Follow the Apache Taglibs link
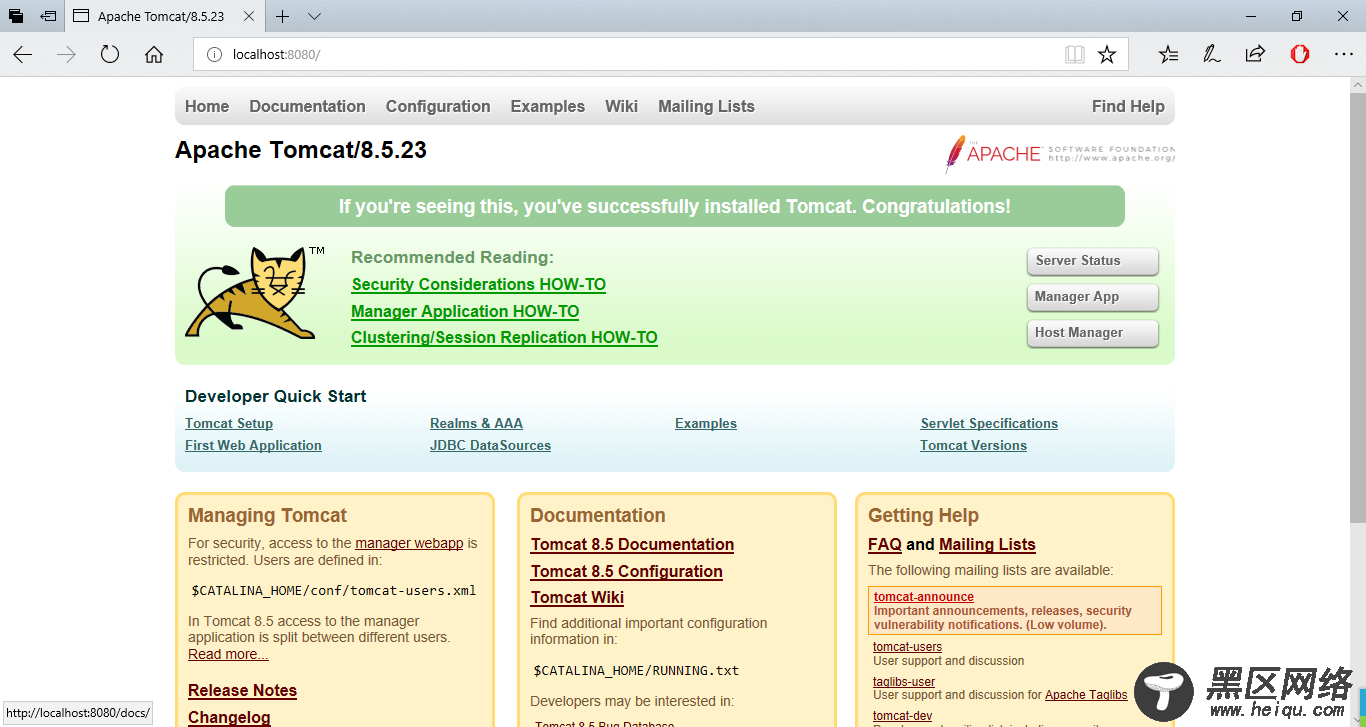The image size is (1366, 727). point(1086,695)
